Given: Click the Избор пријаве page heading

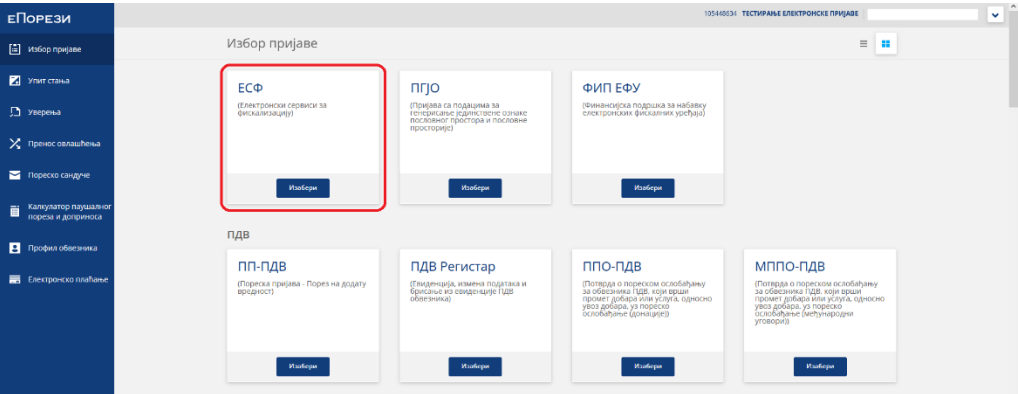Looking at the screenshot, I should (272, 44).
